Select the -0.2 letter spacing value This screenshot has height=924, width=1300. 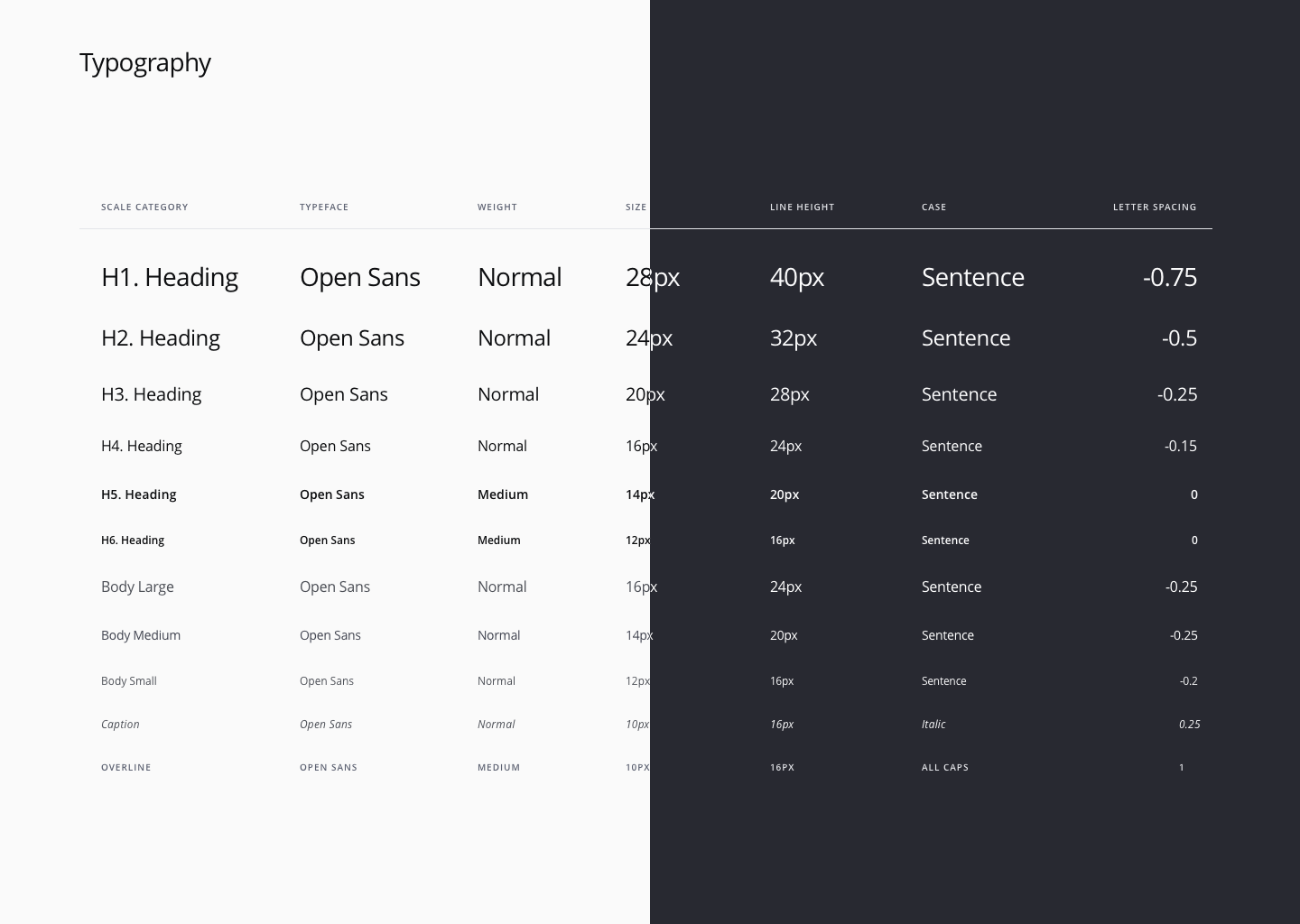pyautogui.click(x=1188, y=681)
